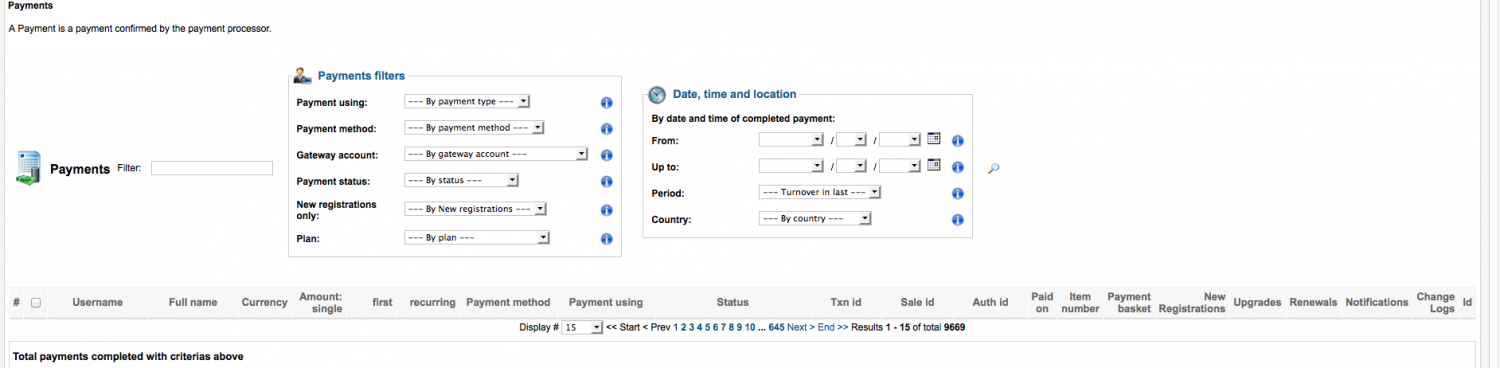Click the Full name column header

(193, 302)
